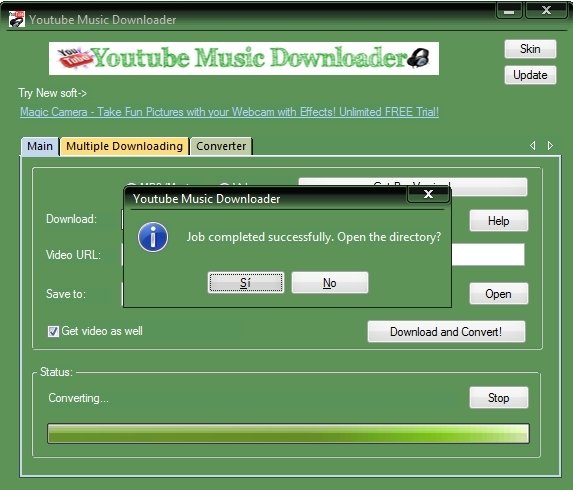This screenshot has width=573, height=490.
Task: Click Sí to open the directory
Action: click(x=246, y=282)
